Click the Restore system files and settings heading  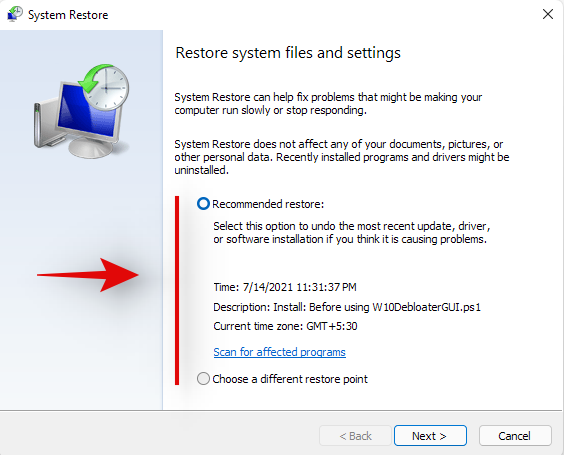pos(288,53)
